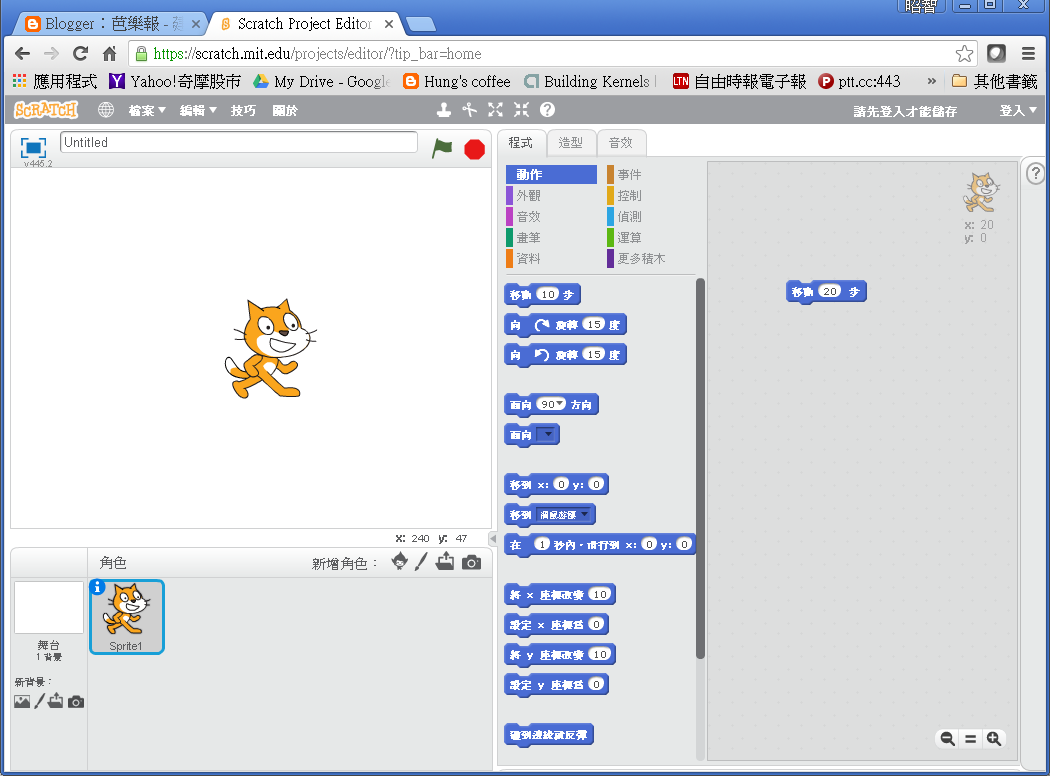This screenshot has height=776, width=1050.
Task: Collapse the stage with the small arrow
Action: [x=493, y=538]
